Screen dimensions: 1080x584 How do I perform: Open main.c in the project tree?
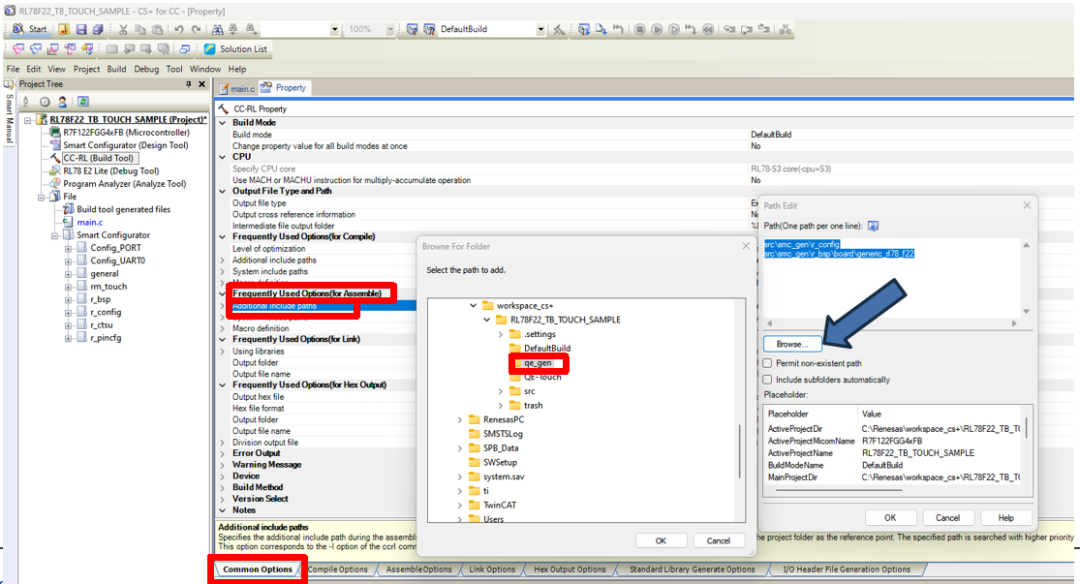coord(90,222)
